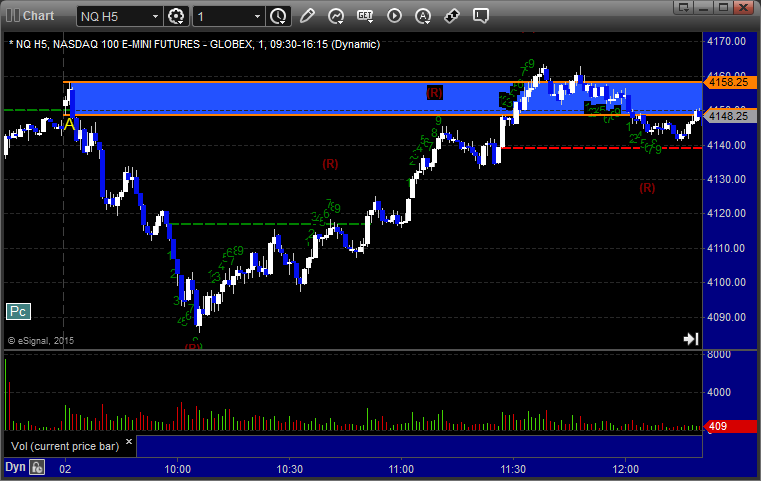Click the yellow A marker on chart
Image resolution: width=761 pixels, height=481 pixels.
point(69,125)
